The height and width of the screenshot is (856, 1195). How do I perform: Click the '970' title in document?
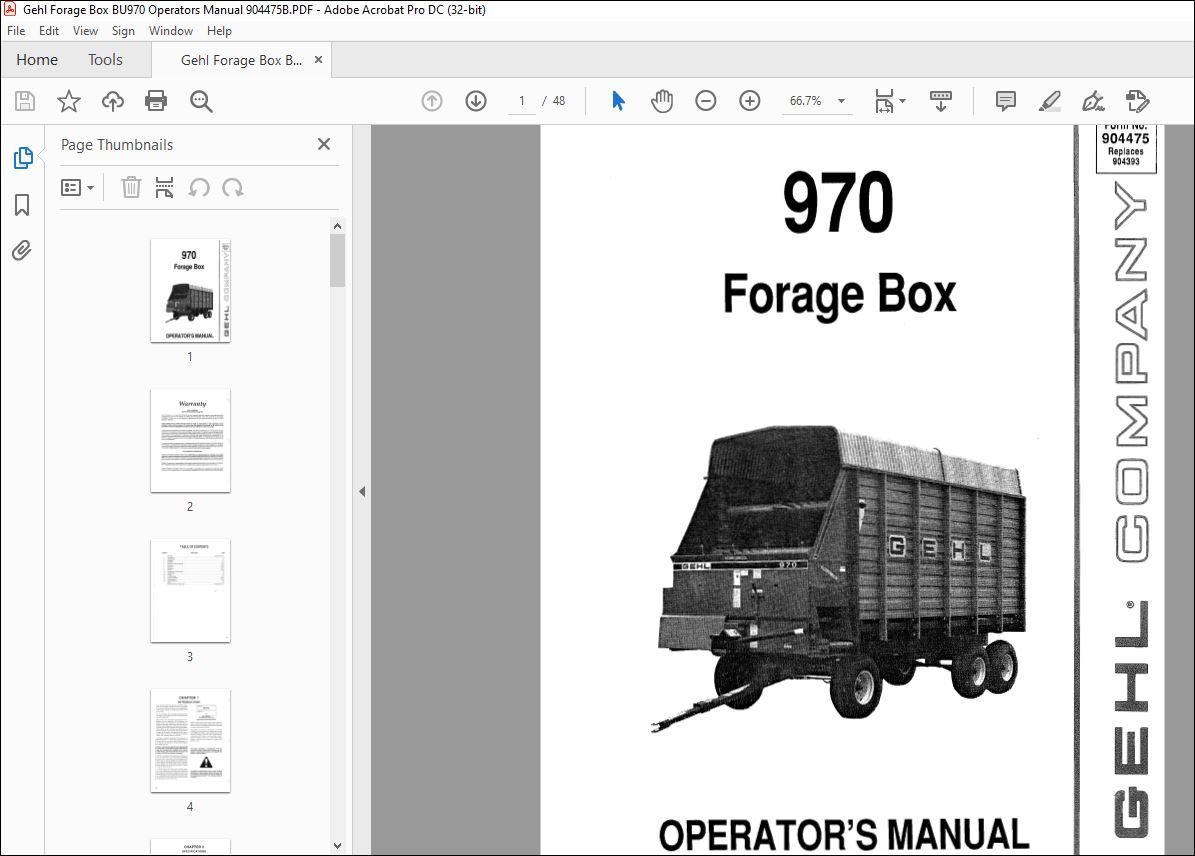point(838,203)
